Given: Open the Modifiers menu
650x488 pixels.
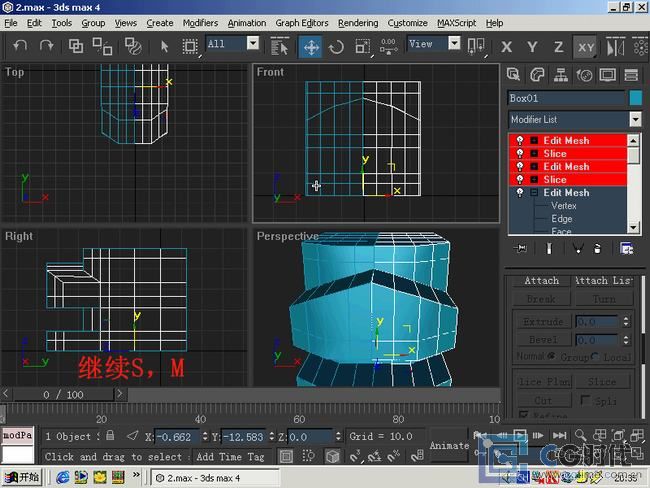Looking at the screenshot, I should [200, 23].
